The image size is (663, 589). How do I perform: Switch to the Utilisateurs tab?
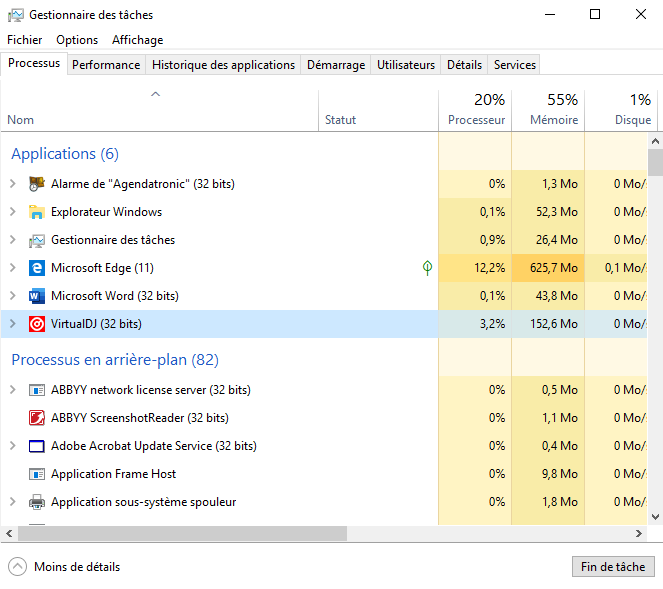[x=406, y=65]
